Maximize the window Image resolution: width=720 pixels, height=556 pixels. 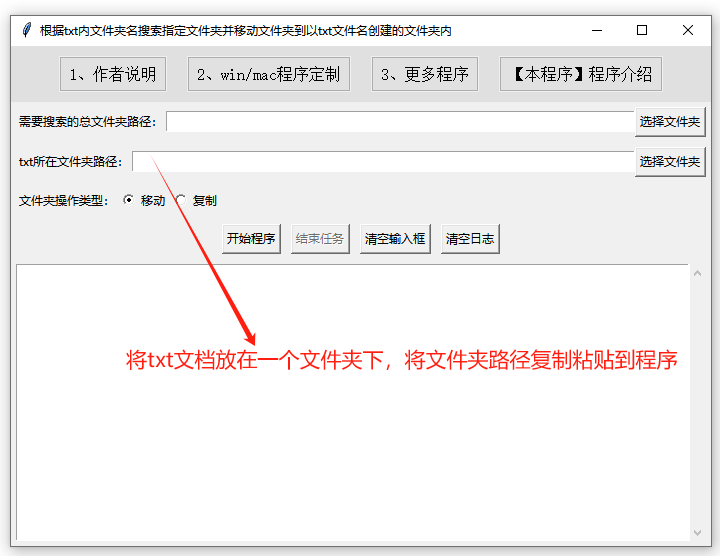pyautogui.click(x=642, y=30)
